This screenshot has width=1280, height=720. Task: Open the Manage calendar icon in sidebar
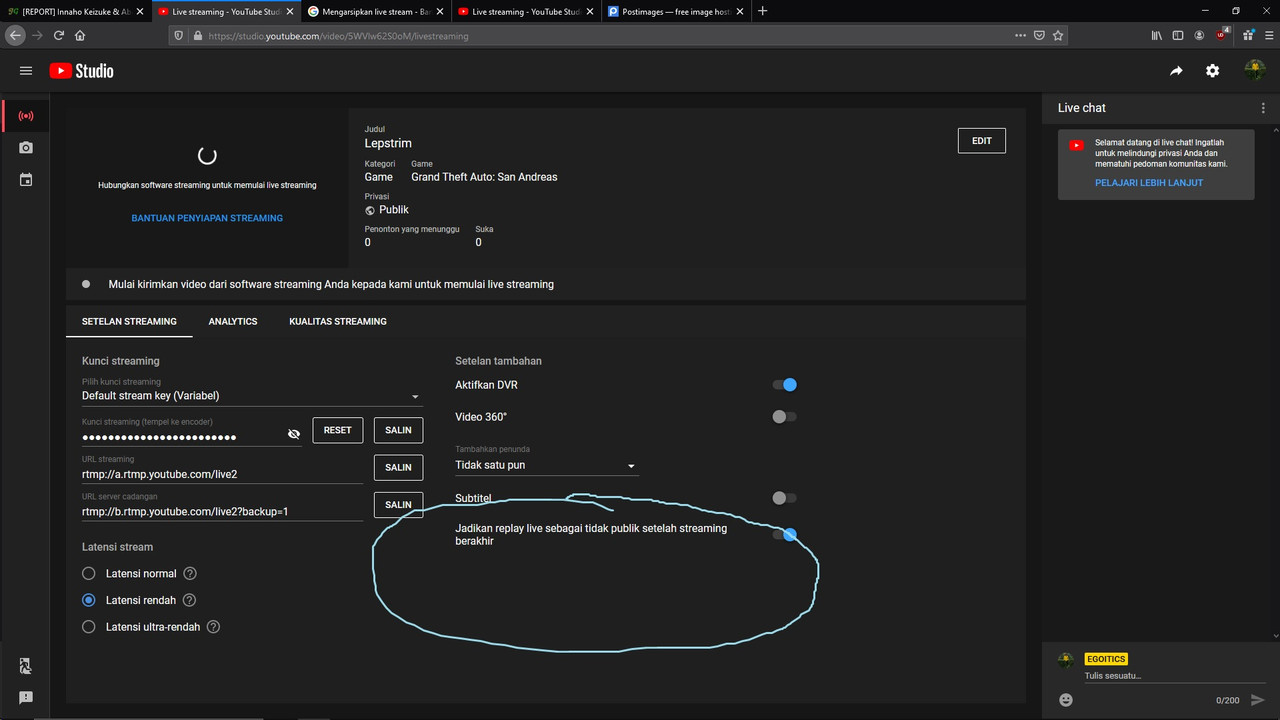tap(26, 180)
